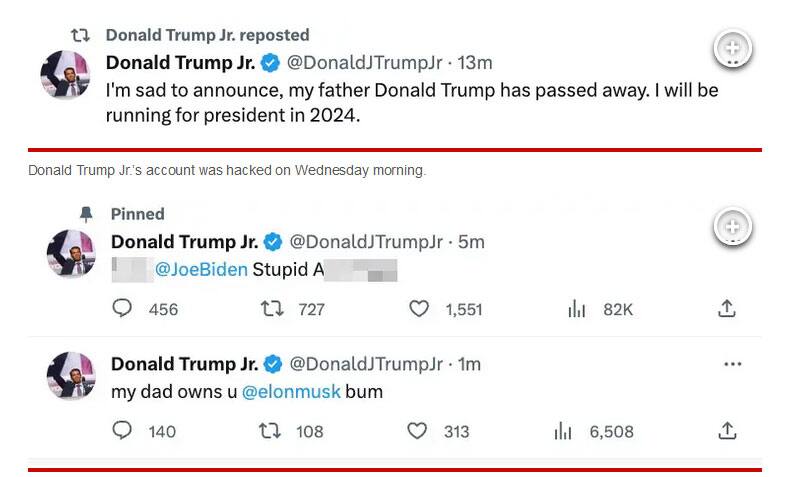Open the three-dot more menu on last tweet
Viewport: 785px width, 477px height.
click(x=732, y=364)
